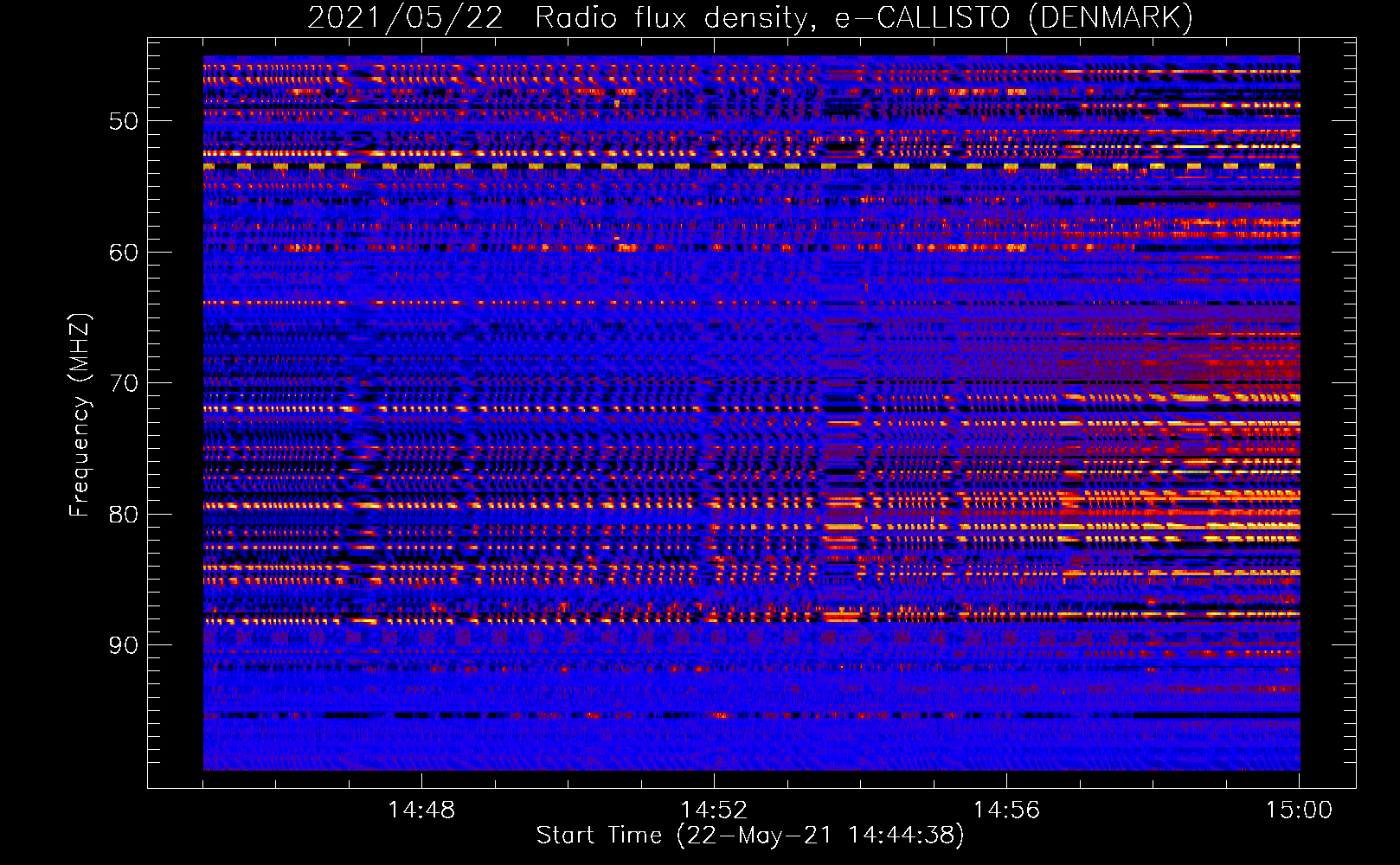This screenshot has height=865, width=1400.
Task: Click the 60 frequency tick label
Action: coord(124,253)
